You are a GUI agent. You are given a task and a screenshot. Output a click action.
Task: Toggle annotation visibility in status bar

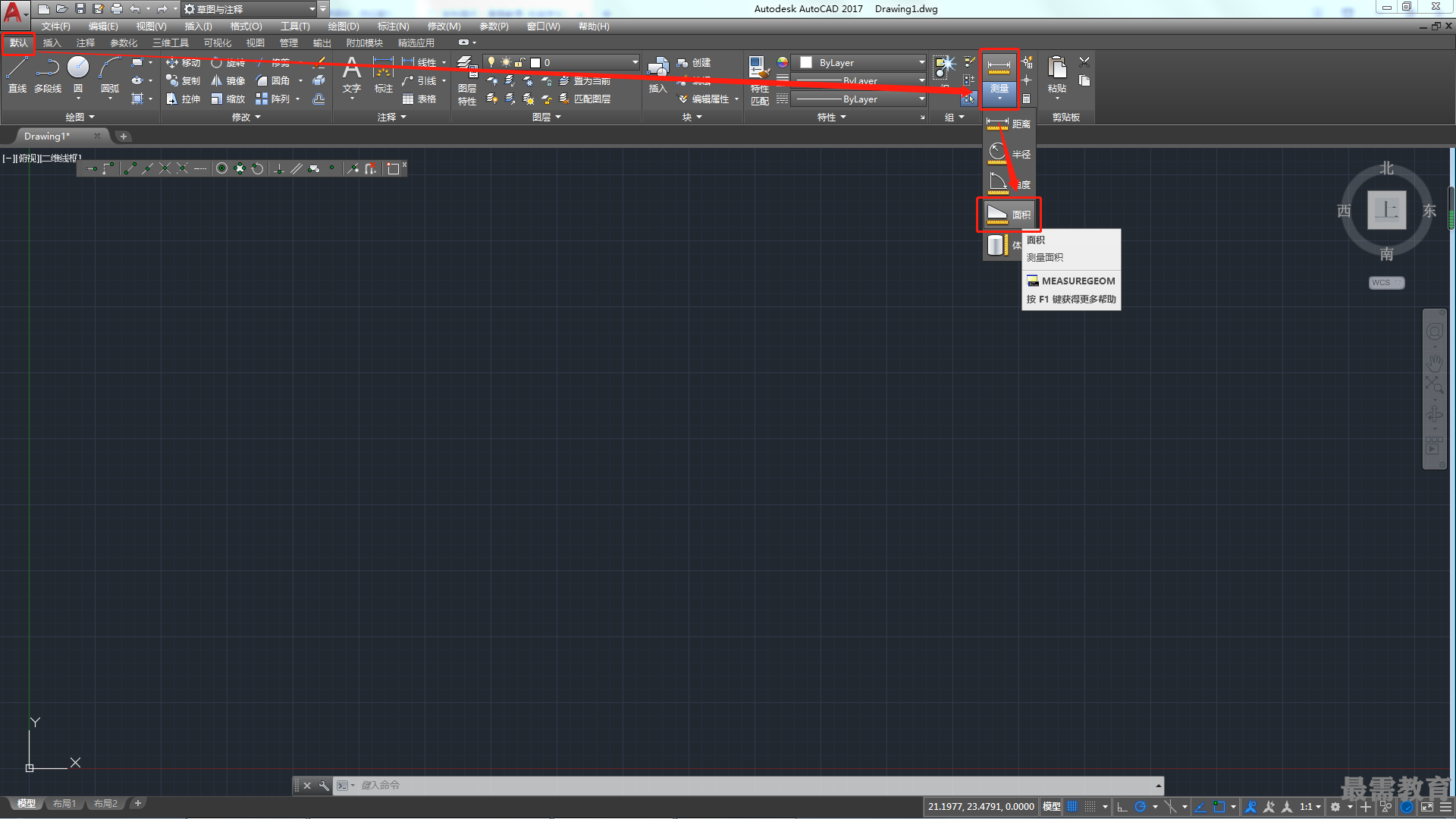tap(1251, 807)
